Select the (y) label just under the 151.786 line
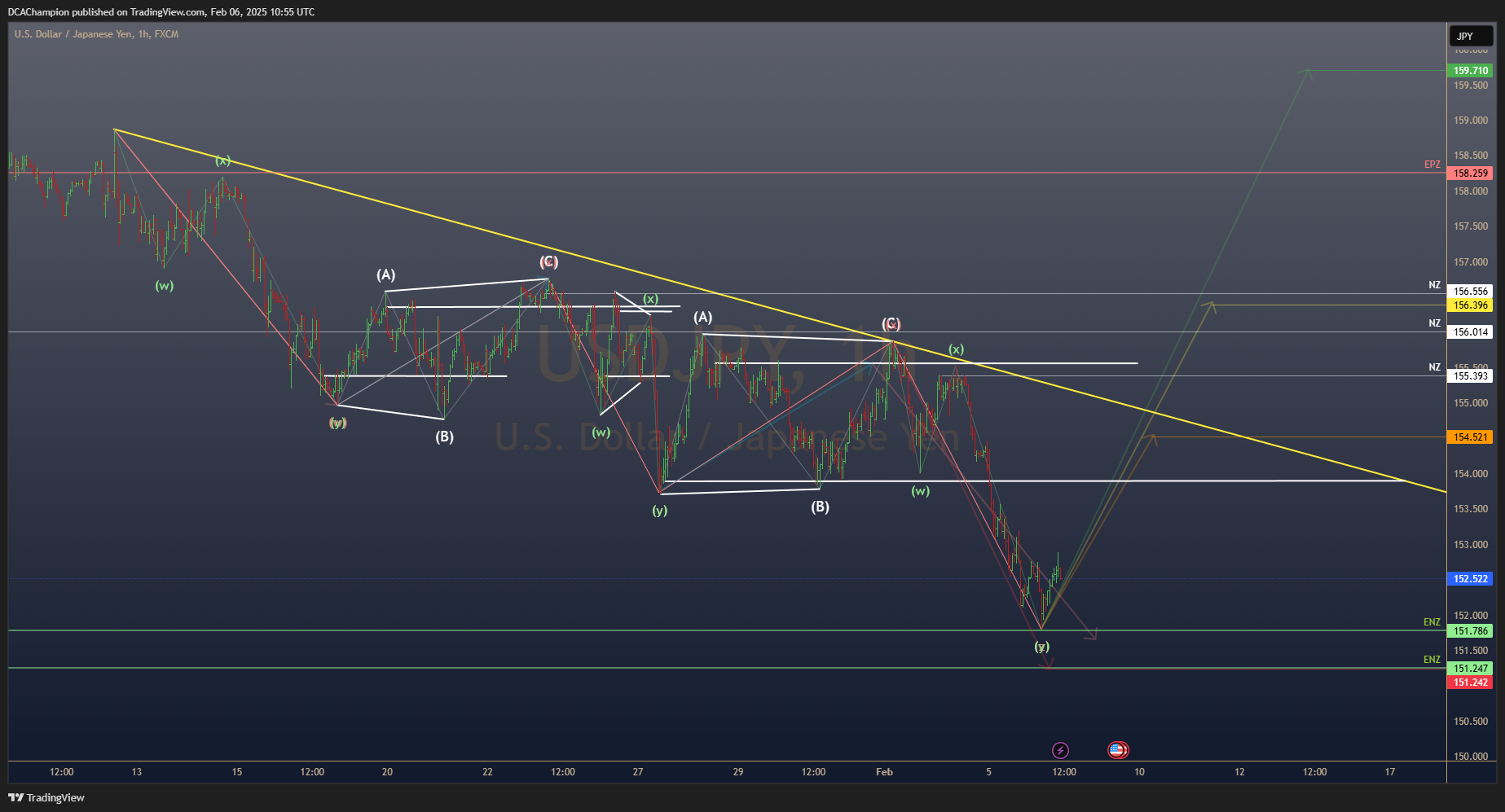The image size is (1505, 812). click(1042, 647)
